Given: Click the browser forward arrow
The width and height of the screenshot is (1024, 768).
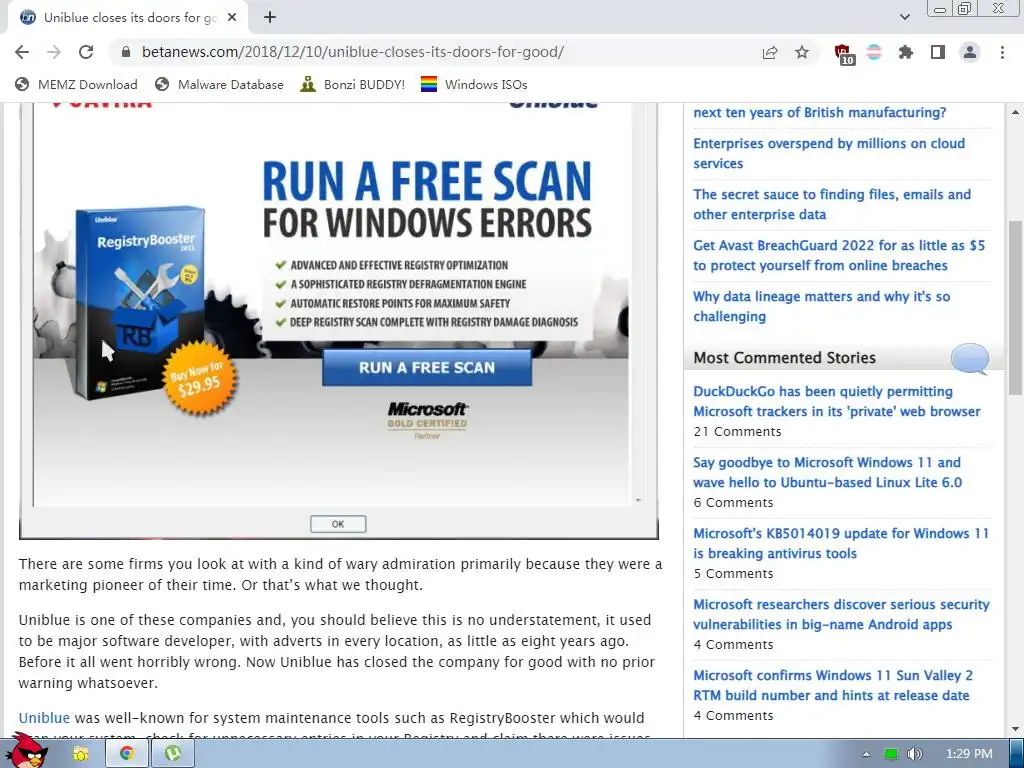Looking at the screenshot, I should [54, 52].
